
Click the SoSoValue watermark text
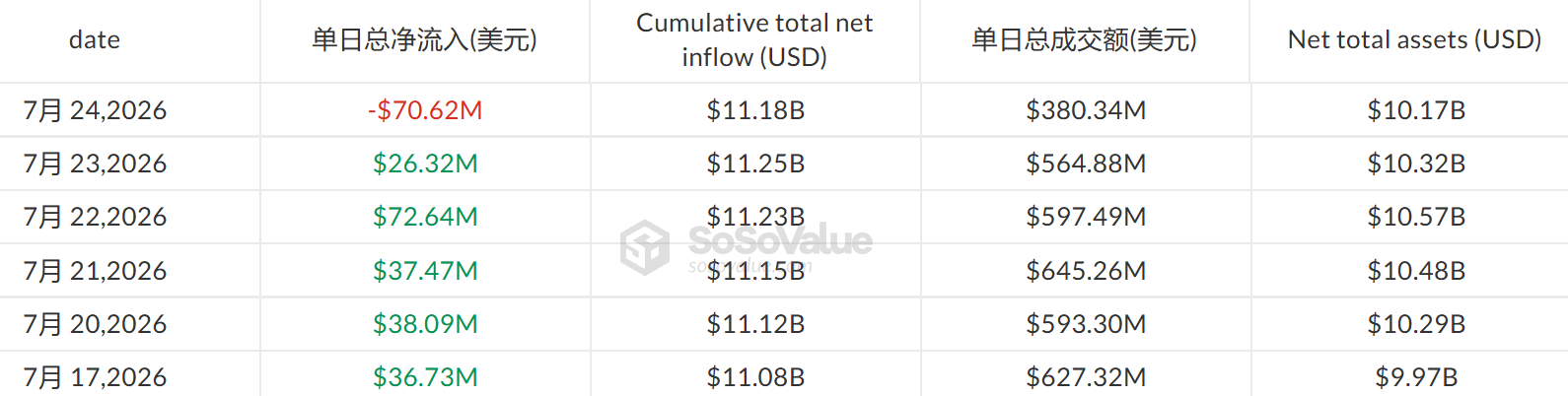click(x=780, y=240)
